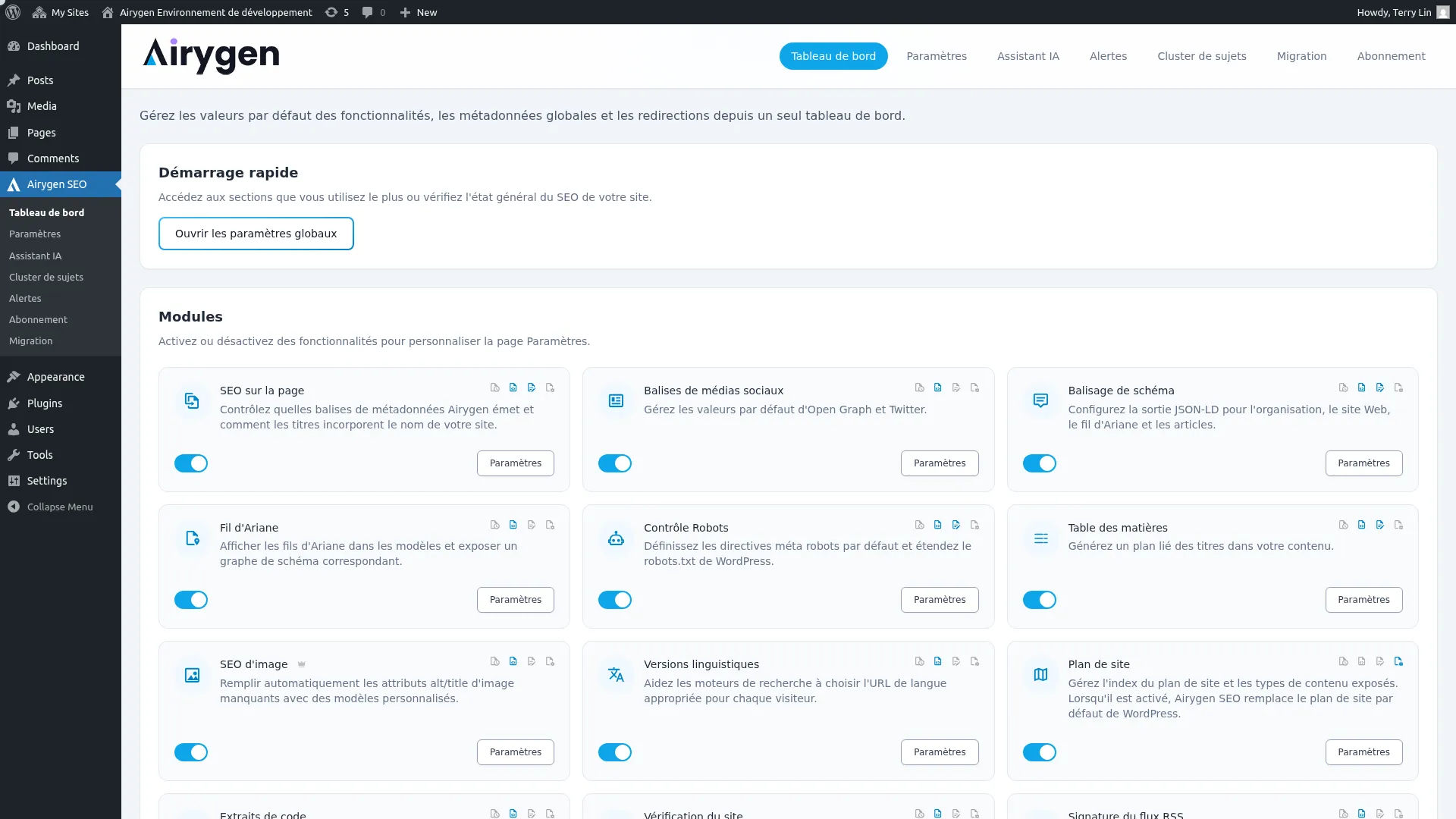1456x819 pixels.
Task: Click the file-edit icon on Balisage de schéma card
Action: (x=1380, y=388)
